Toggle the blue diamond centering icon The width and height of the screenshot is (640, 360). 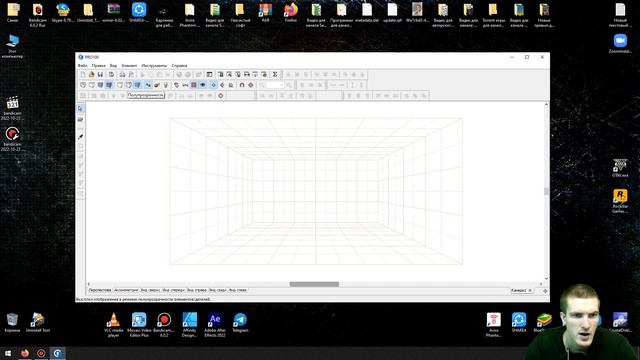tap(213, 85)
